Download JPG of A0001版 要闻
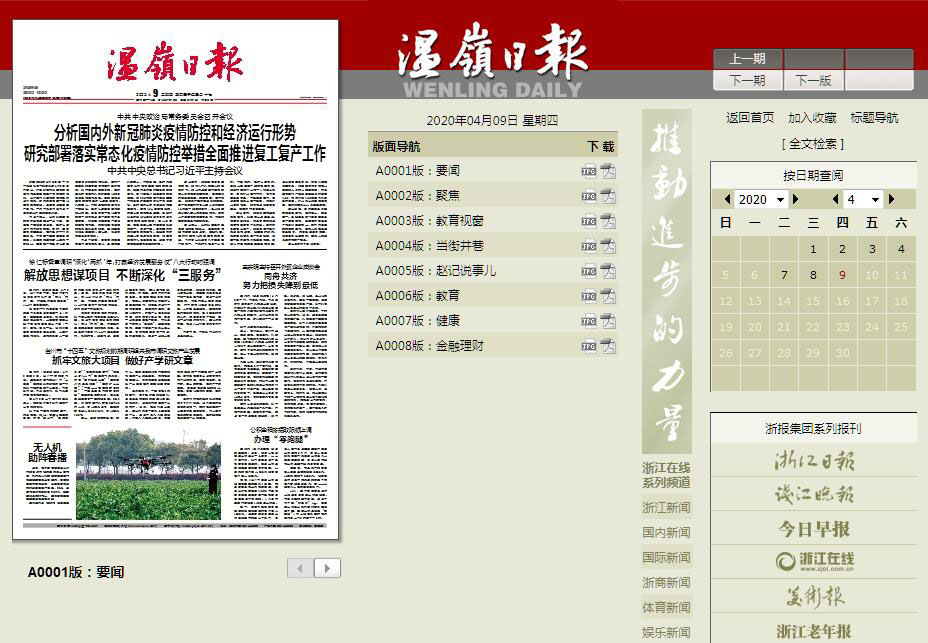This screenshot has height=643, width=928. pyautogui.click(x=589, y=171)
